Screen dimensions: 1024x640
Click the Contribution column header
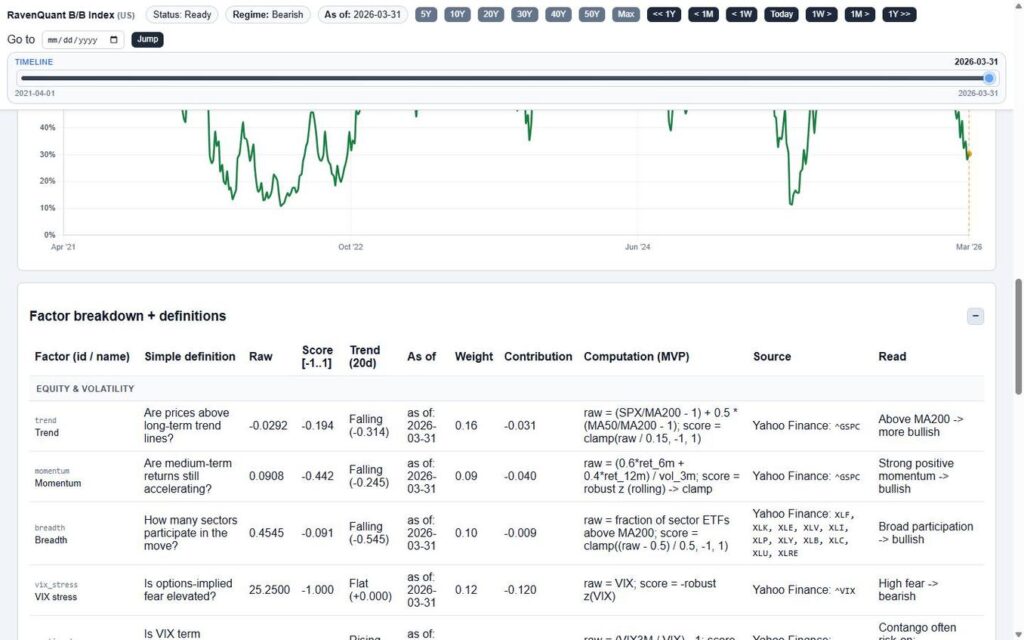point(538,357)
